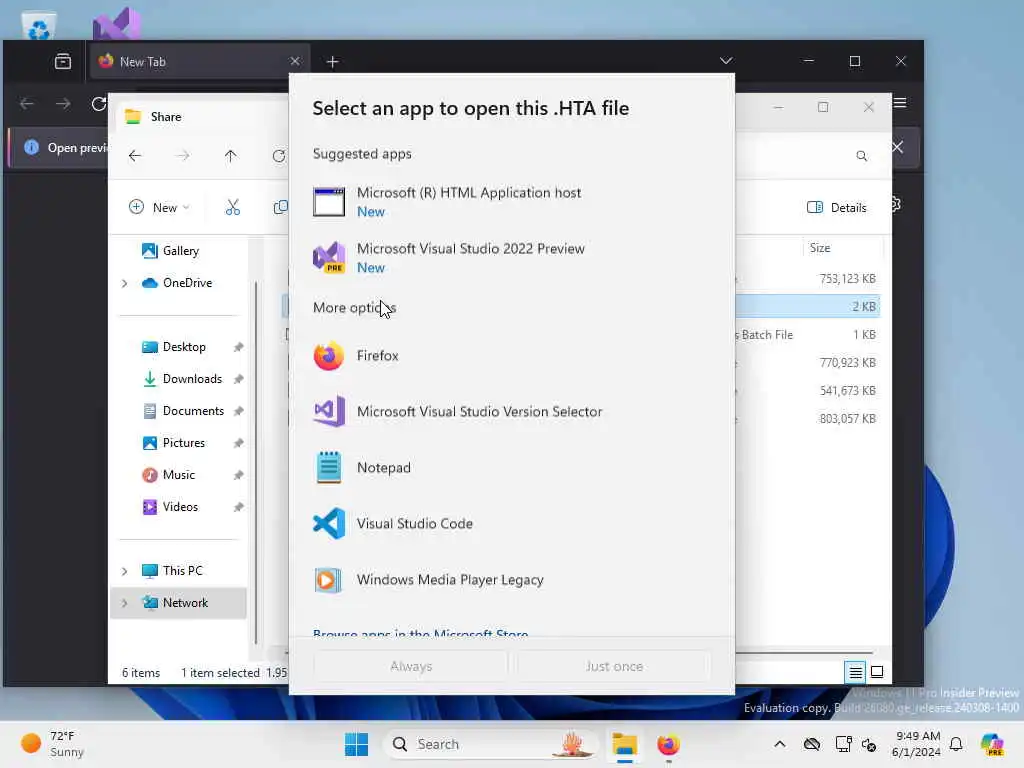Screen dimensions: 1024x768
Task: Choose Notepad from the app list
Action: 511,468
